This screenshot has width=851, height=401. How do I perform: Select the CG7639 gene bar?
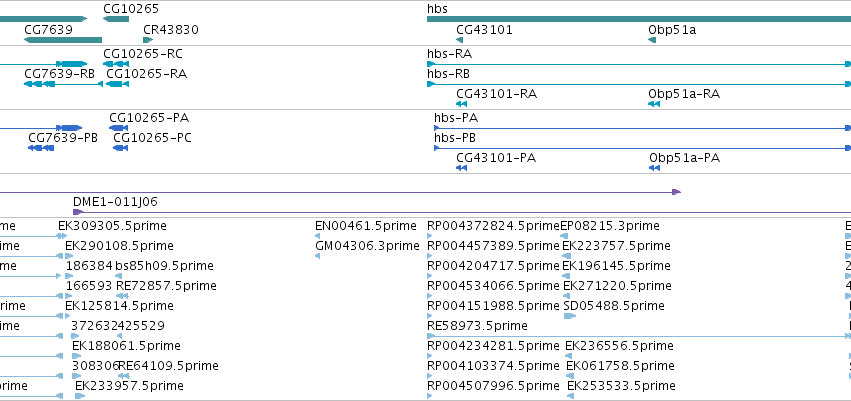coord(63,40)
